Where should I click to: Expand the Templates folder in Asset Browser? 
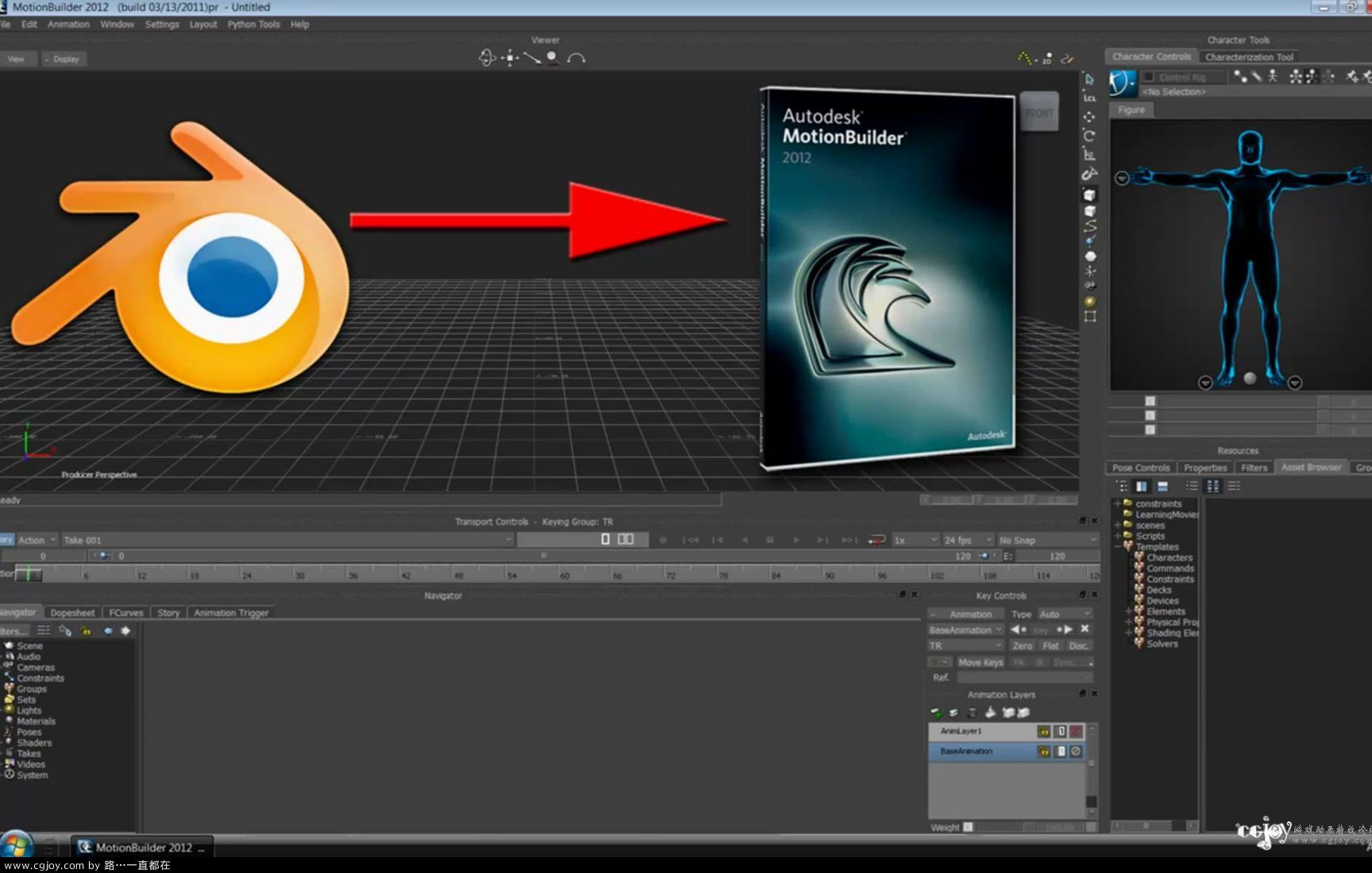[1118, 547]
